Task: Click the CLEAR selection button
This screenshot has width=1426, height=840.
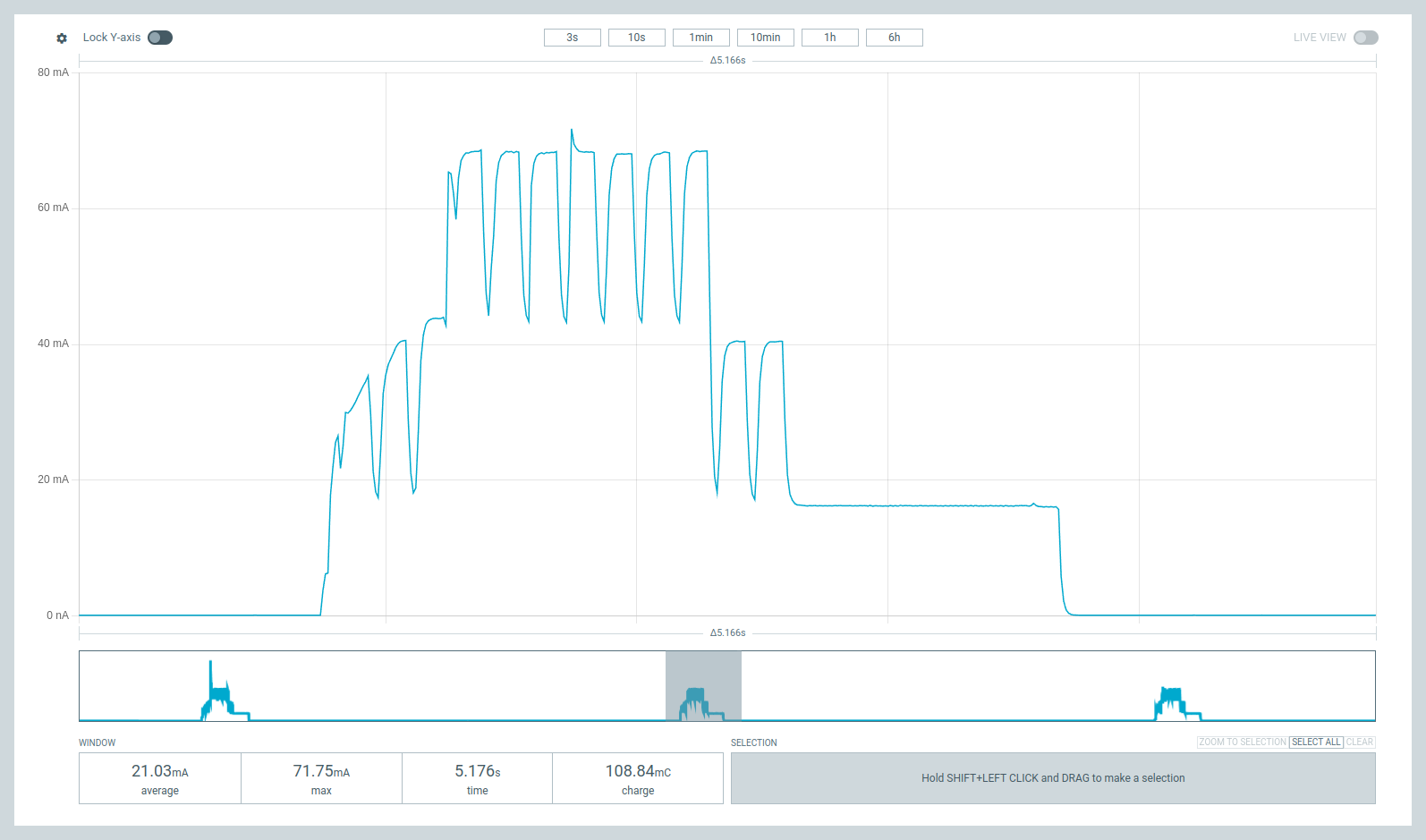Action: click(1360, 742)
